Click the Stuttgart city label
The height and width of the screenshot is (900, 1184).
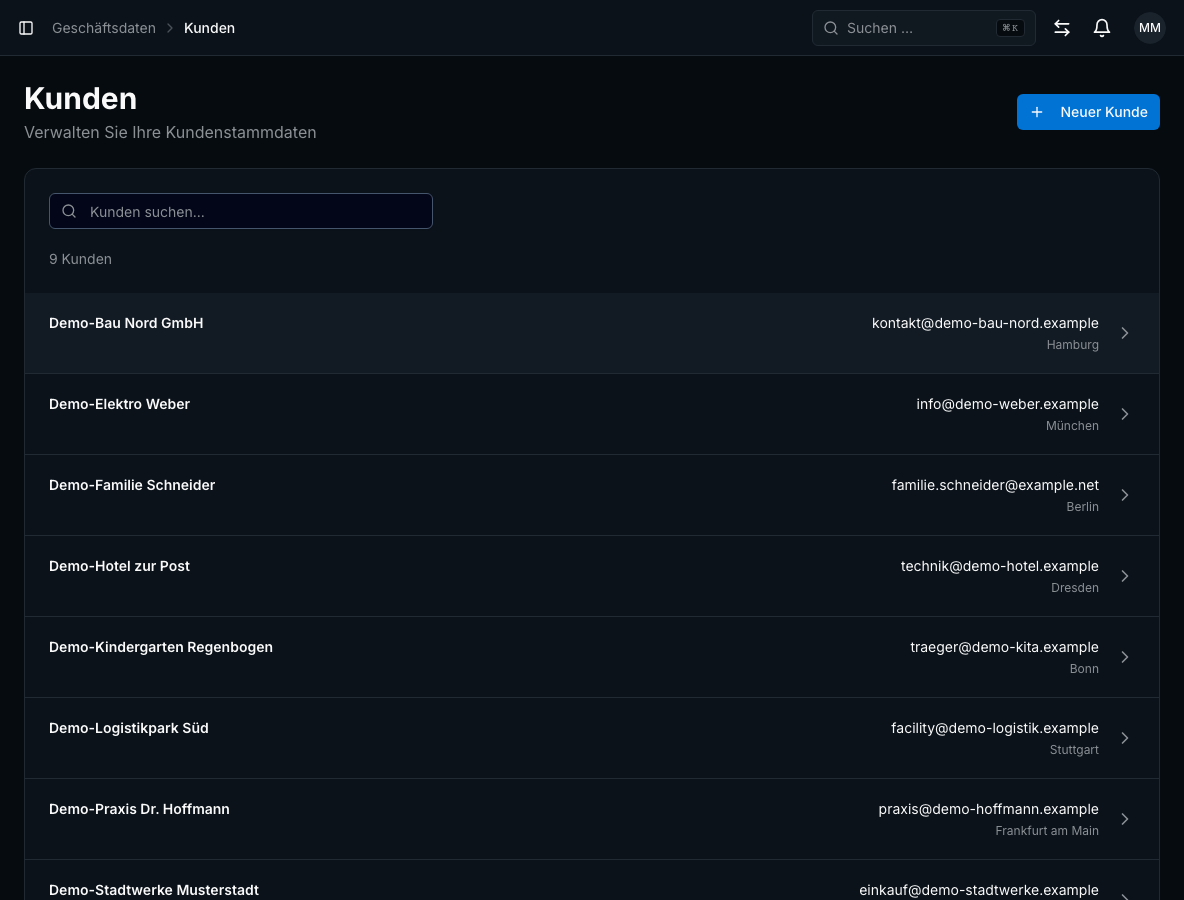[1074, 750]
